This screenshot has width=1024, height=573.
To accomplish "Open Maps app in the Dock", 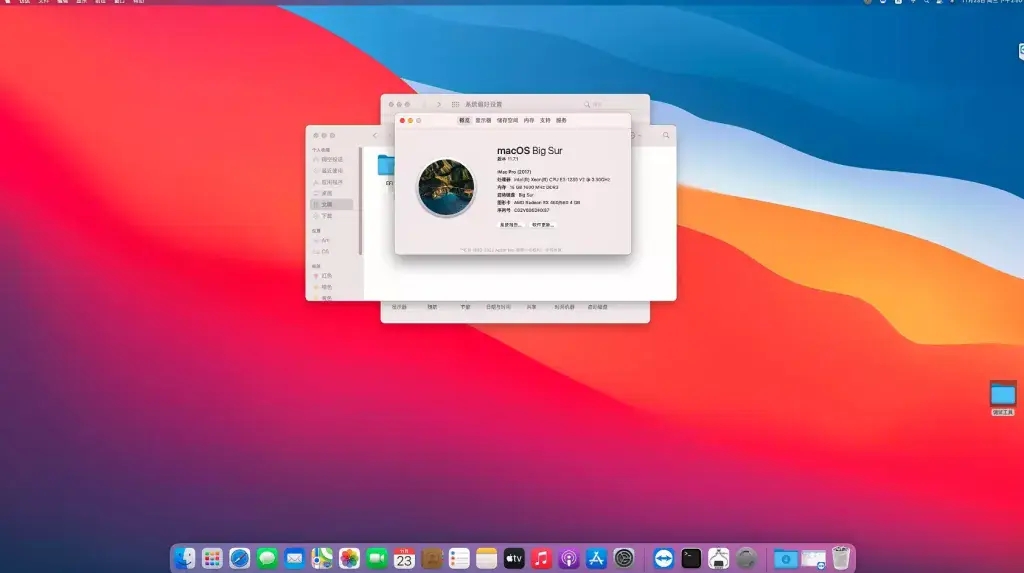I will pyautogui.click(x=322, y=559).
